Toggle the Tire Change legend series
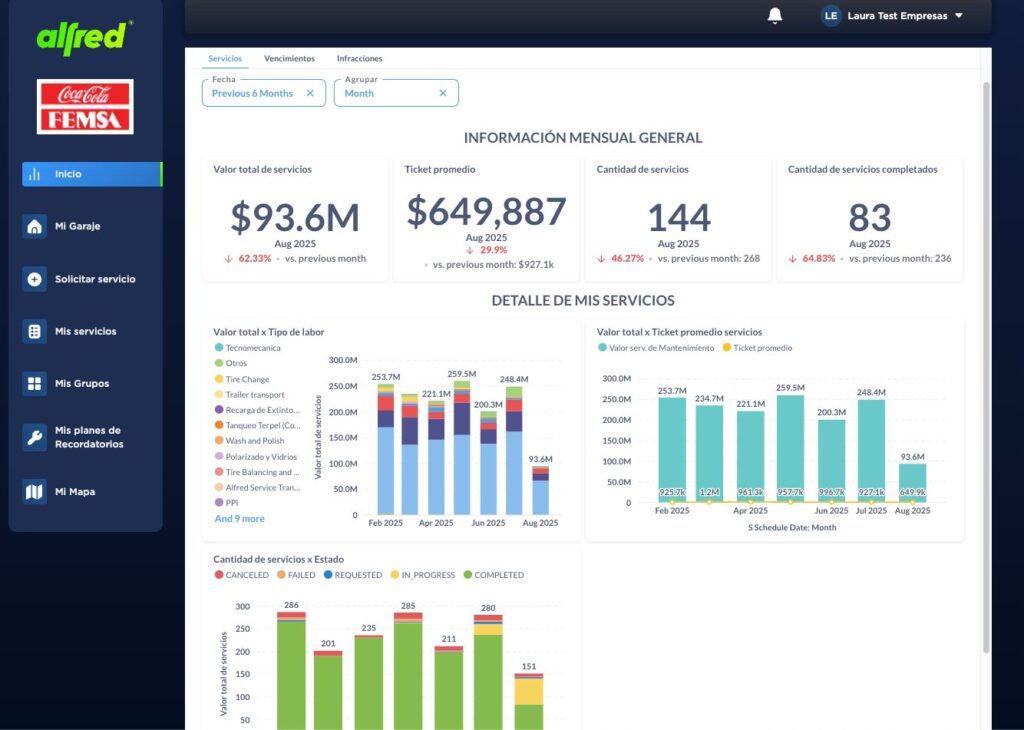This screenshot has height=730, width=1024. pyautogui.click(x=242, y=379)
